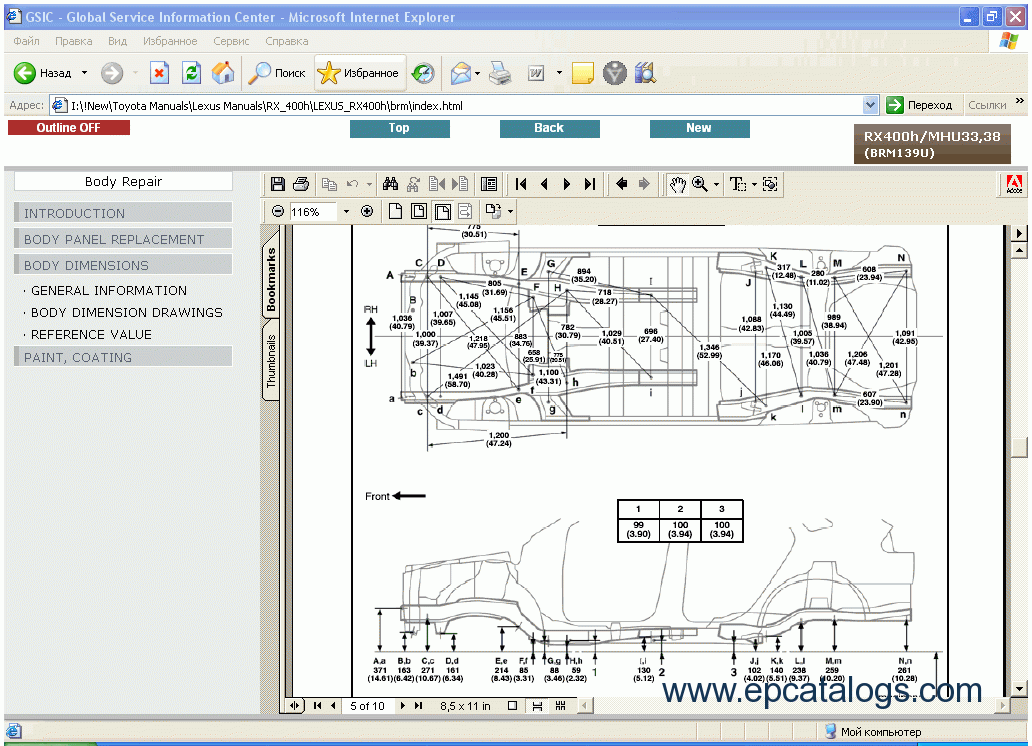Select the Zoom In magnifier tool

(700, 184)
